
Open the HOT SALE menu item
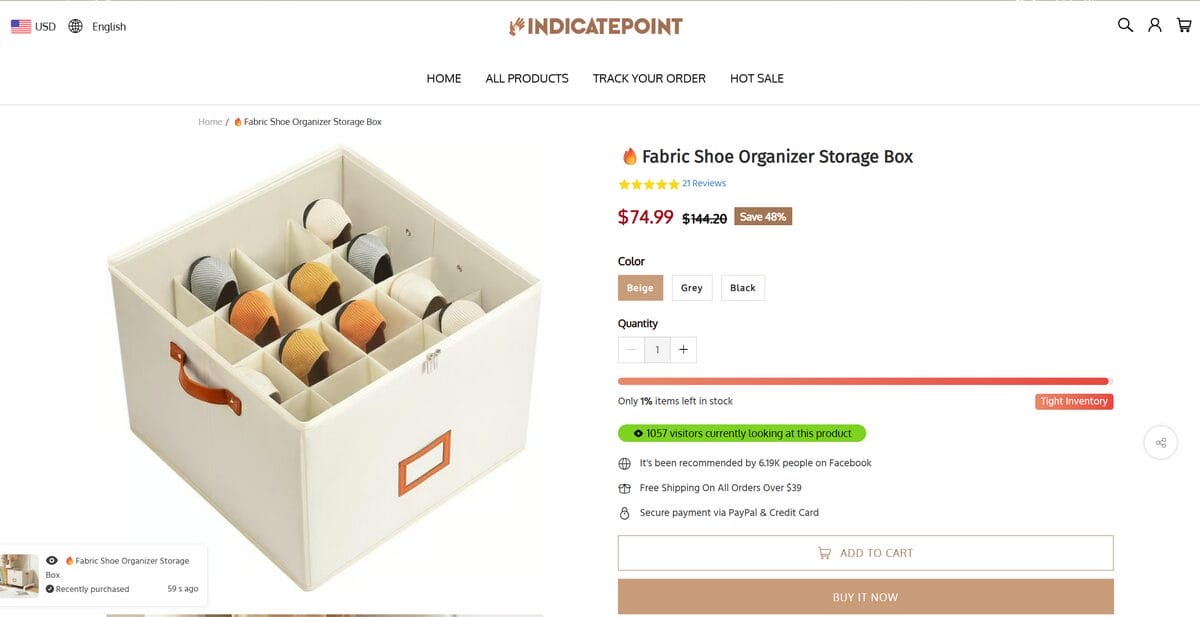[757, 78]
